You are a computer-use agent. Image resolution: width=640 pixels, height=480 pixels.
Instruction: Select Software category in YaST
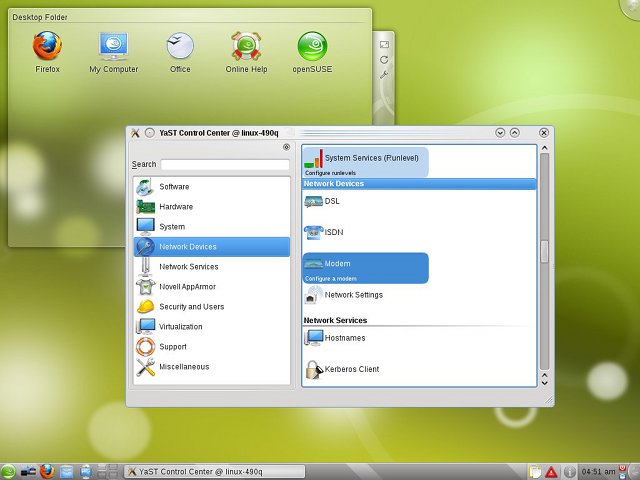coord(212,187)
